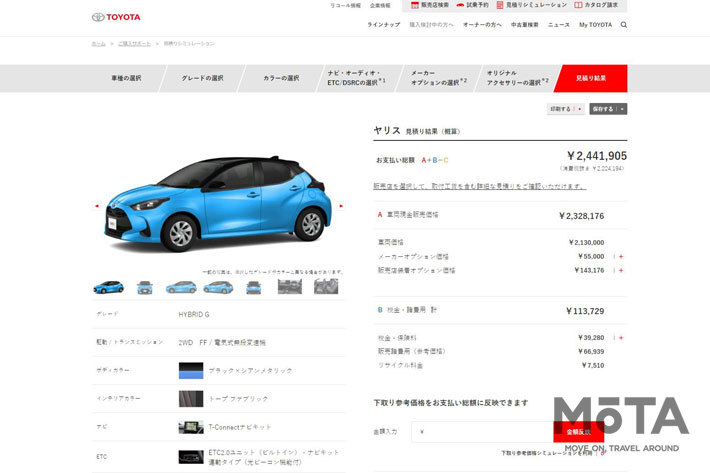The height and width of the screenshot is (473, 710).
Task: Select dashboard interior thumbnail
Action: [x=290, y=287]
